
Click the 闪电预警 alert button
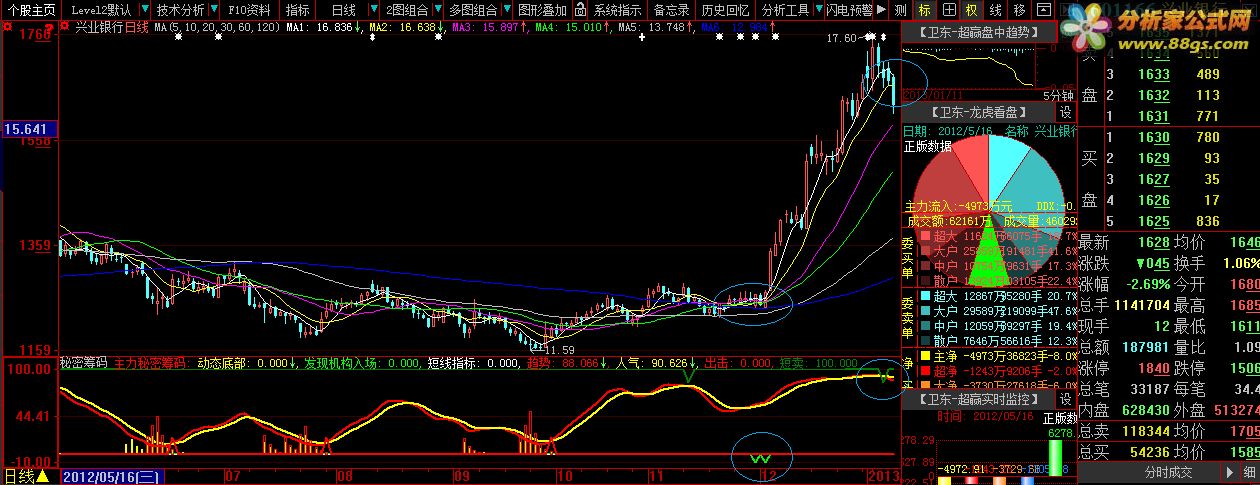(850, 10)
